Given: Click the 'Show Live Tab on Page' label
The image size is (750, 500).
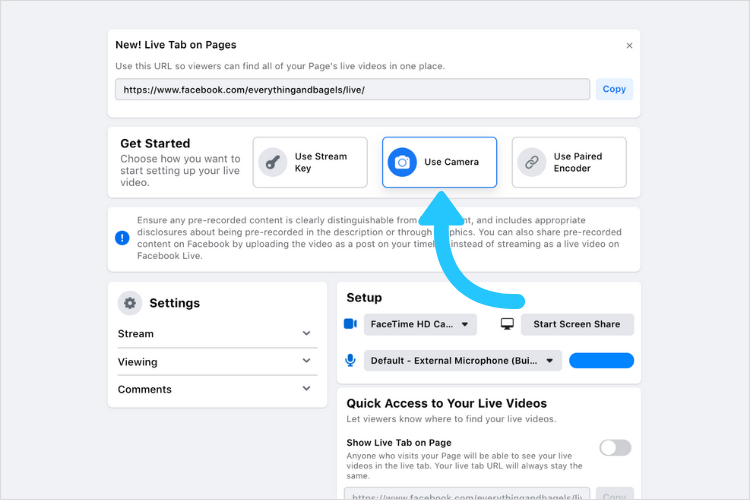Looking at the screenshot, I should [399, 443].
